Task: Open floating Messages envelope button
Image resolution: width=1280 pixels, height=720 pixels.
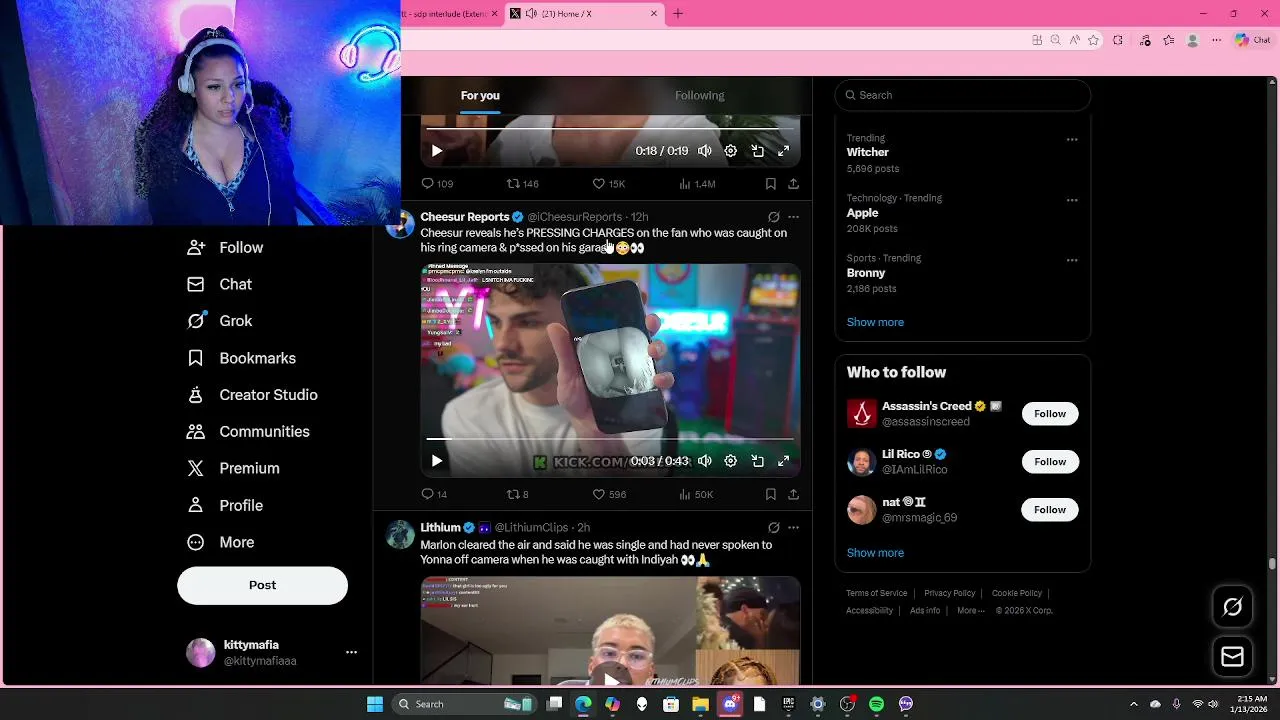Action: 1232,657
